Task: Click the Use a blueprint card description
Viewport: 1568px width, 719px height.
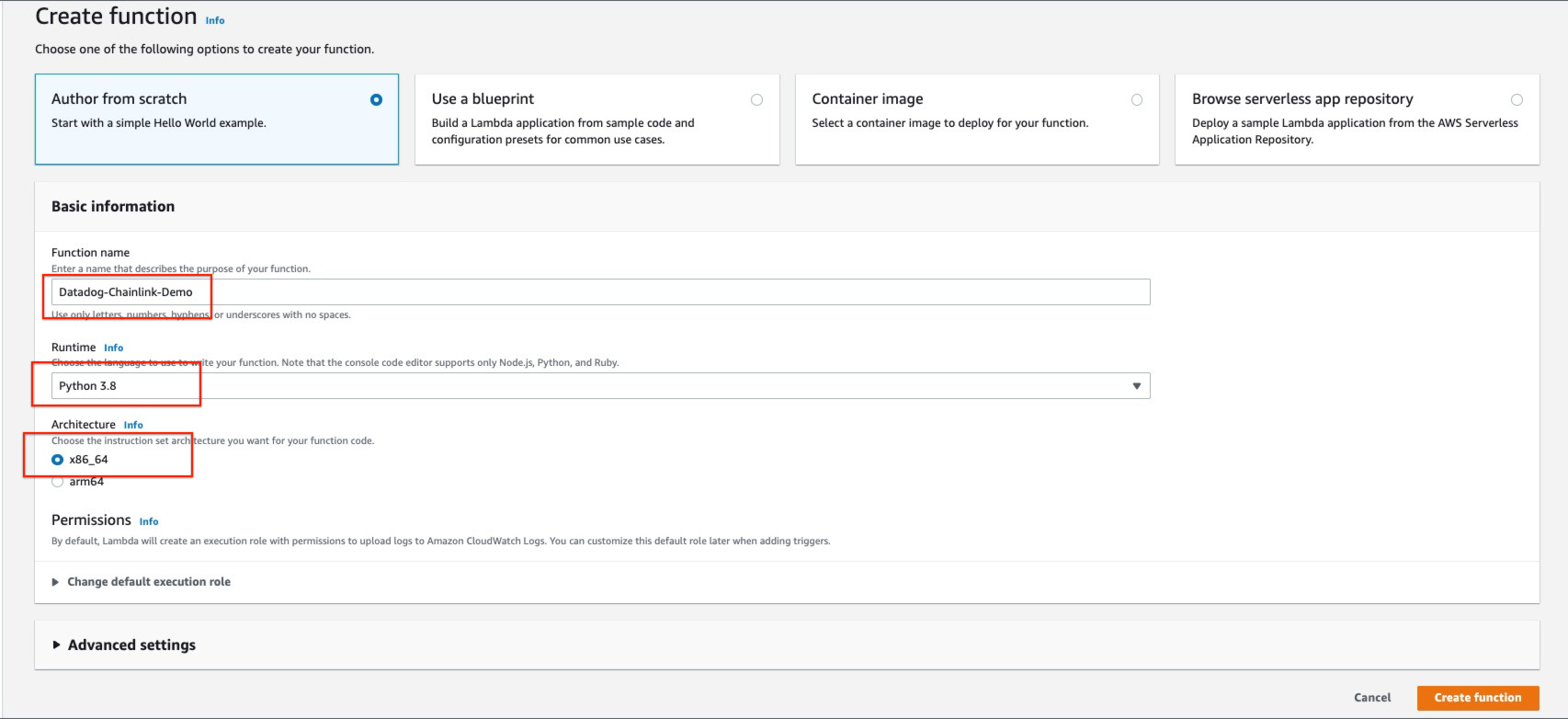Action: (562, 131)
